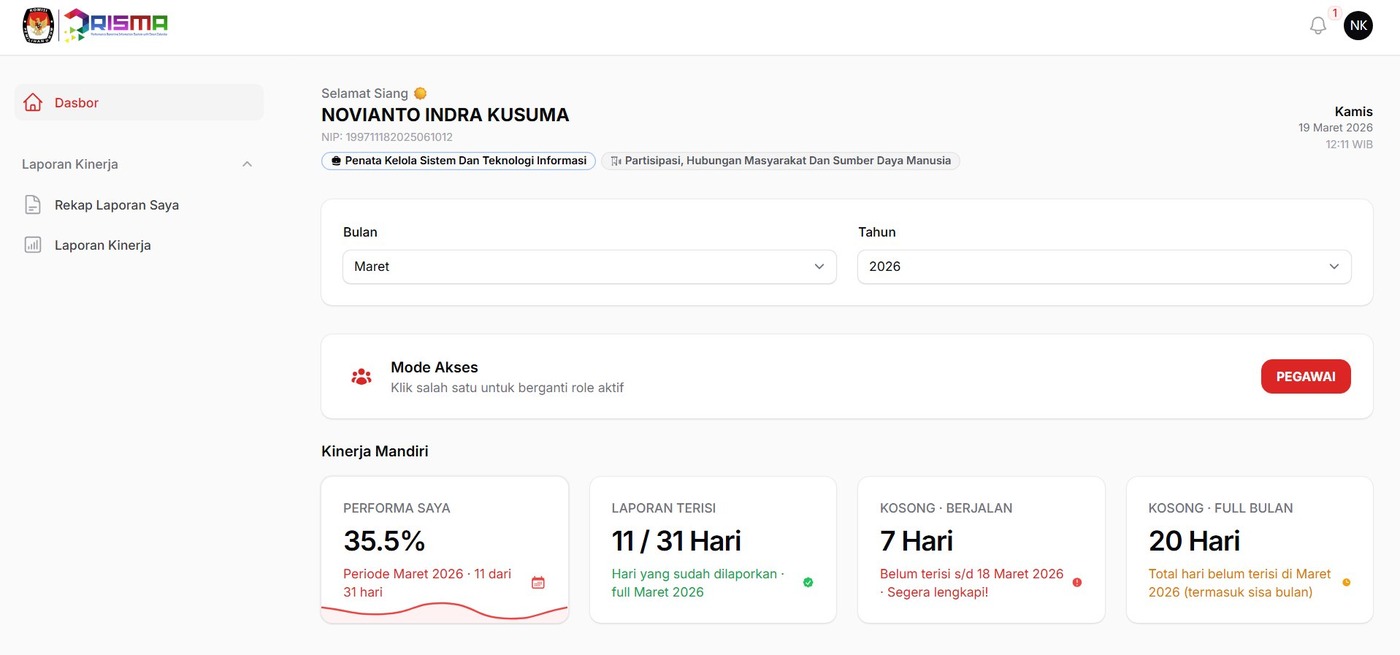Open Rekap Laporan Saya from the sidebar

click(x=116, y=204)
